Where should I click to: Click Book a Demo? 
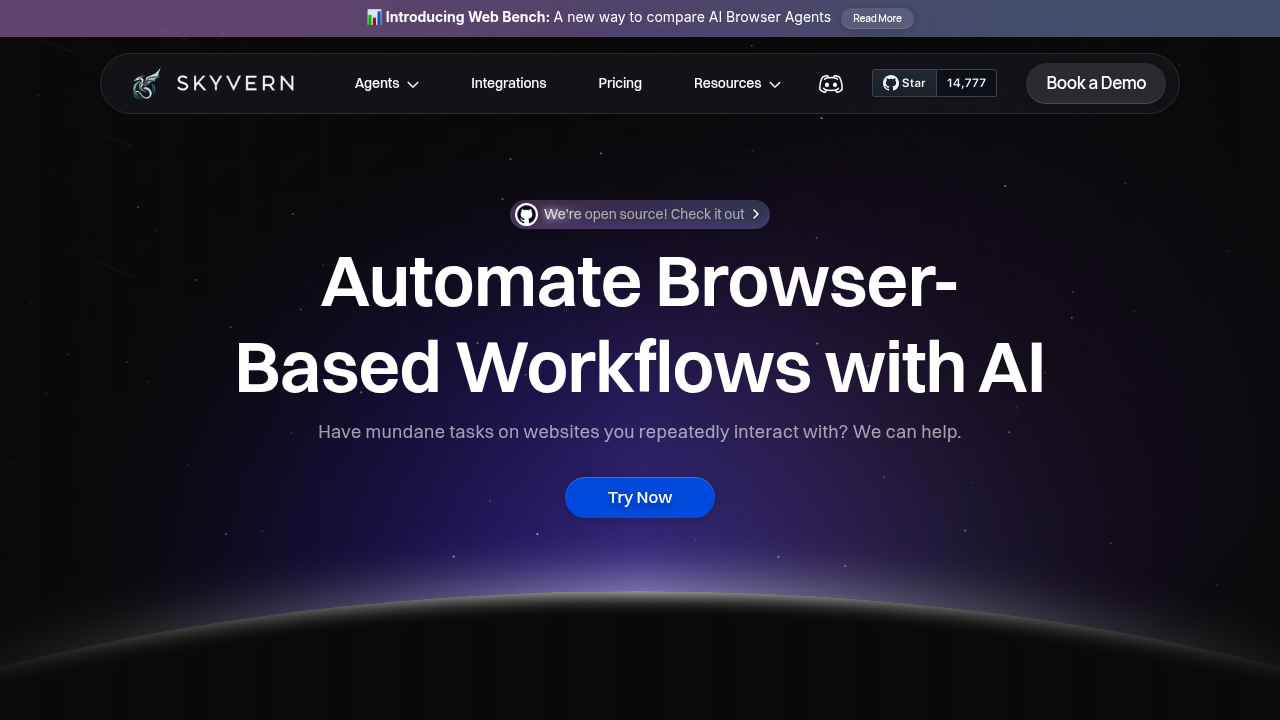[1095, 83]
